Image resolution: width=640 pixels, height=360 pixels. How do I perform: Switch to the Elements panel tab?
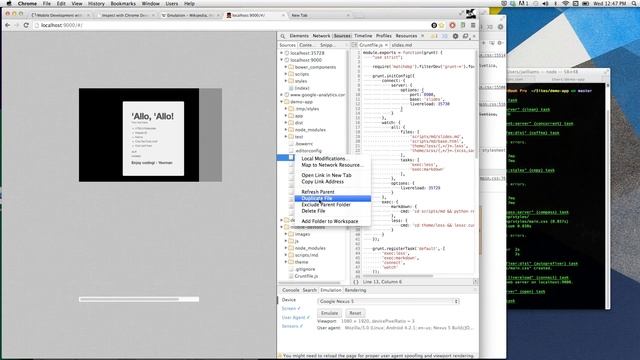click(x=299, y=36)
